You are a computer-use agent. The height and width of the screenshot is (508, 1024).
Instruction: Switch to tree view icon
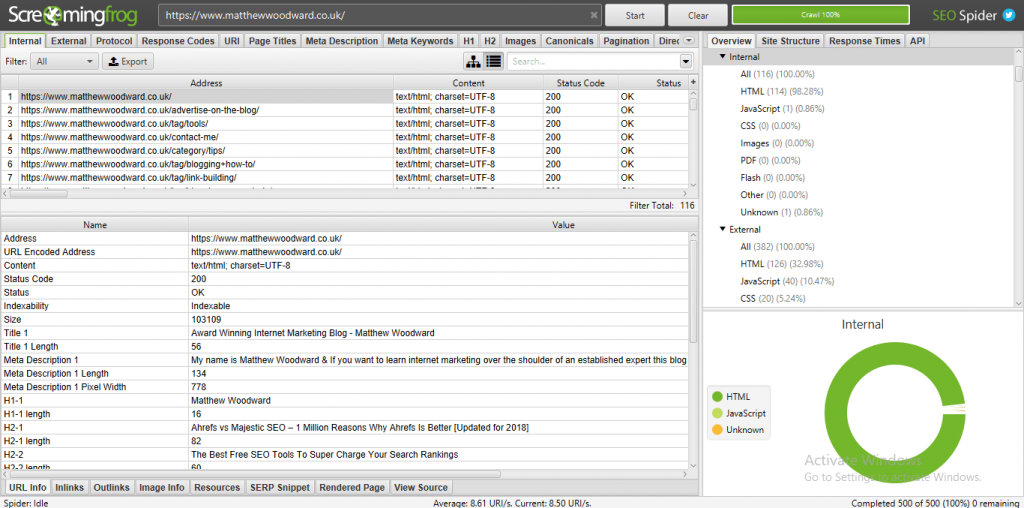pyautogui.click(x=473, y=61)
